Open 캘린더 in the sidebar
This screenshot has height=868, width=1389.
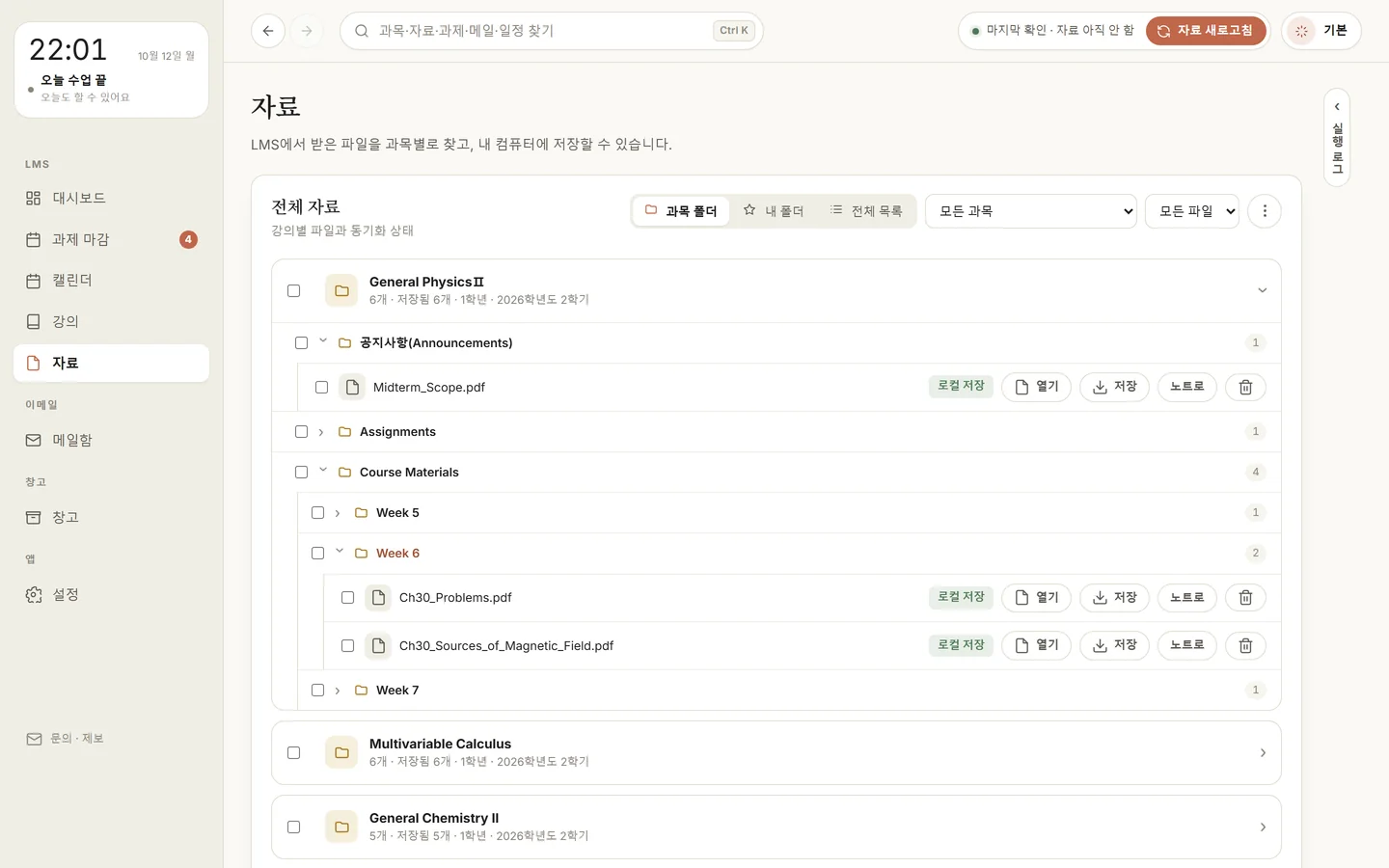click(112, 281)
